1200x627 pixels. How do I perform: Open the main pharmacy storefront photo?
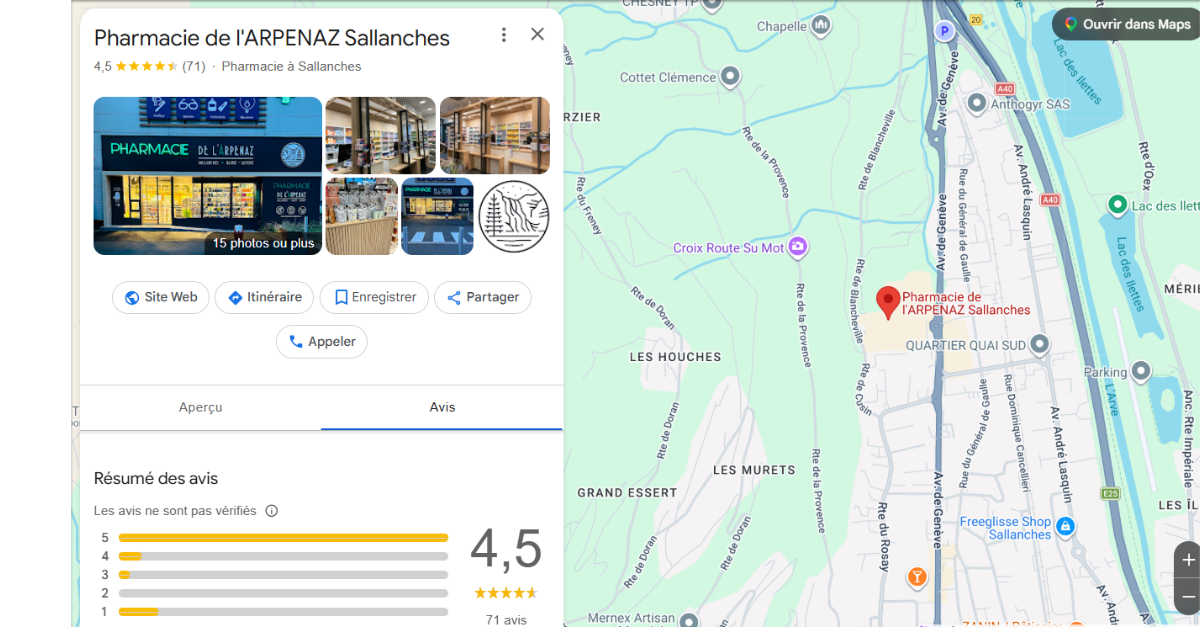[x=207, y=176]
